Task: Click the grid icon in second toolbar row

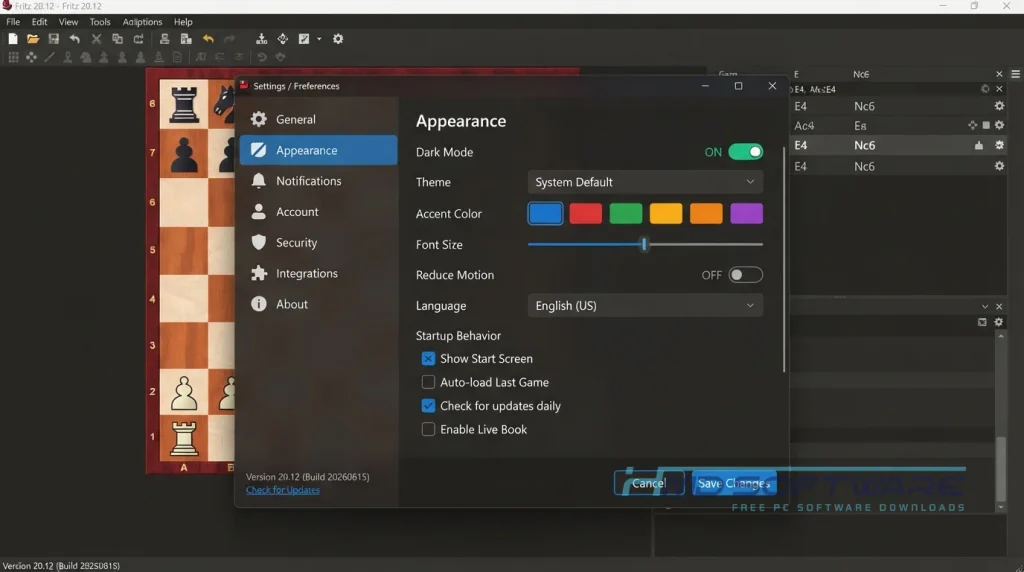Action: pyautogui.click(x=13, y=57)
